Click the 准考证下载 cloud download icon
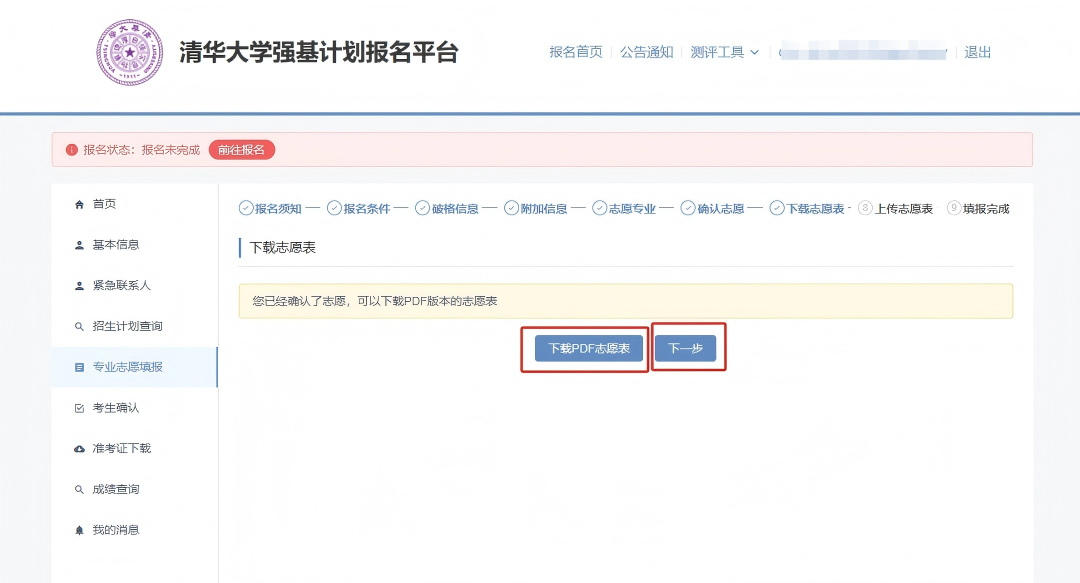Viewport: 1080px width, 583px height. tap(79, 448)
